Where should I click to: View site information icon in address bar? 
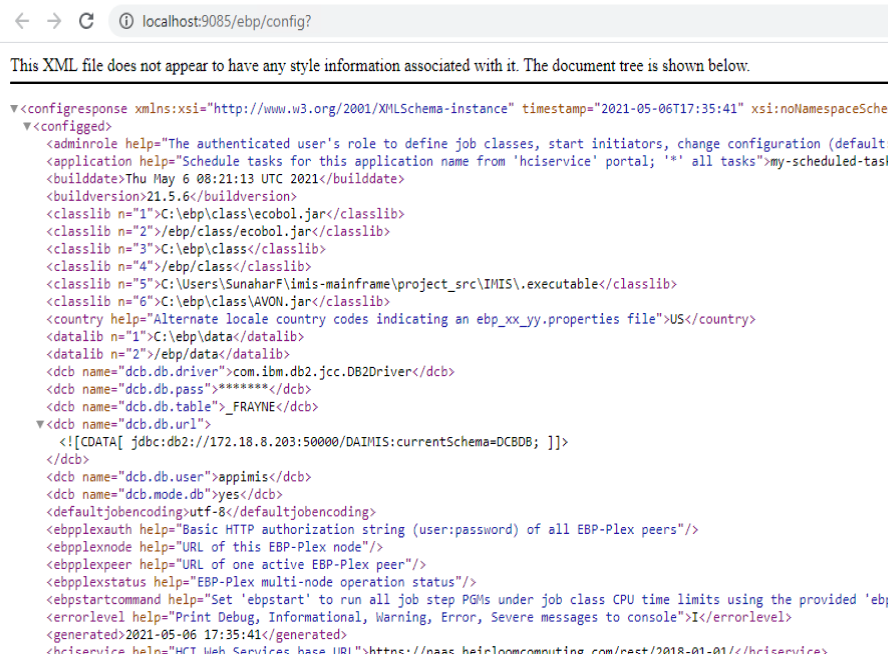tap(126, 22)
